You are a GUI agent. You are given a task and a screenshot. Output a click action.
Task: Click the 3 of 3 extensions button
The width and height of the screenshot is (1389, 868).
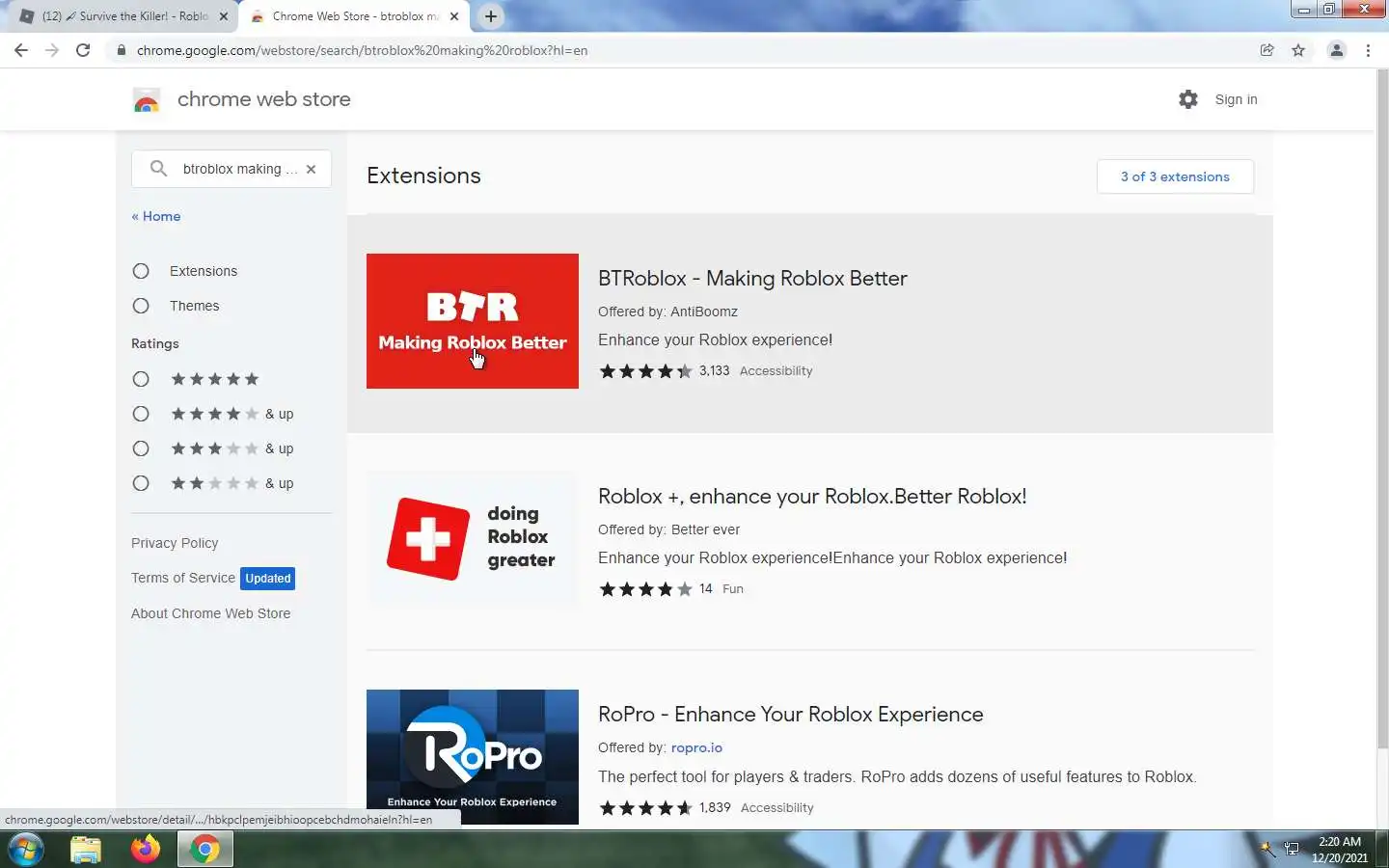pos(1175,176)
